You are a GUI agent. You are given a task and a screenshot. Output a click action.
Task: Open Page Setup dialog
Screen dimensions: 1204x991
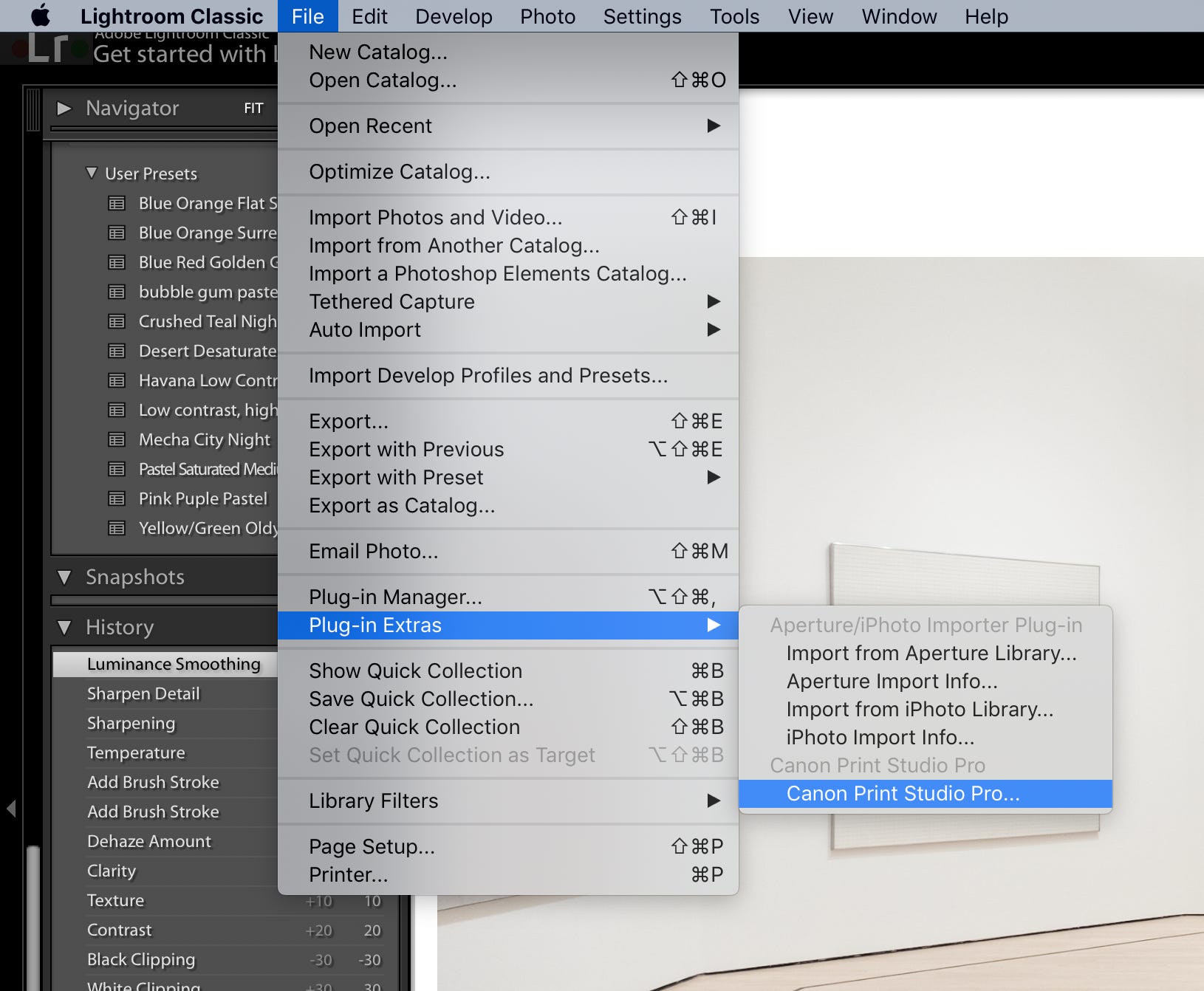pos(508,846)
